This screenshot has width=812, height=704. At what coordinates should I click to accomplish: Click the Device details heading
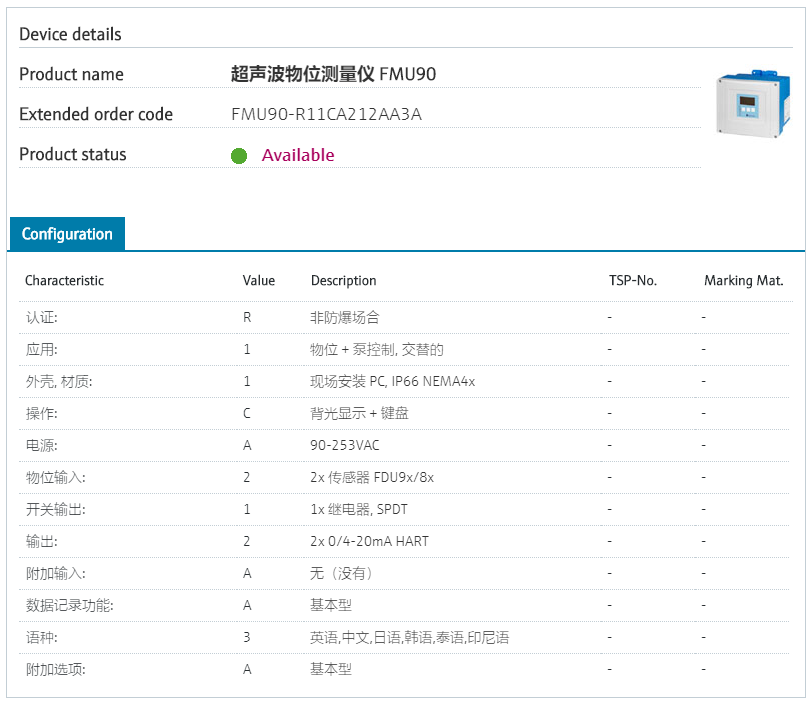70,34
